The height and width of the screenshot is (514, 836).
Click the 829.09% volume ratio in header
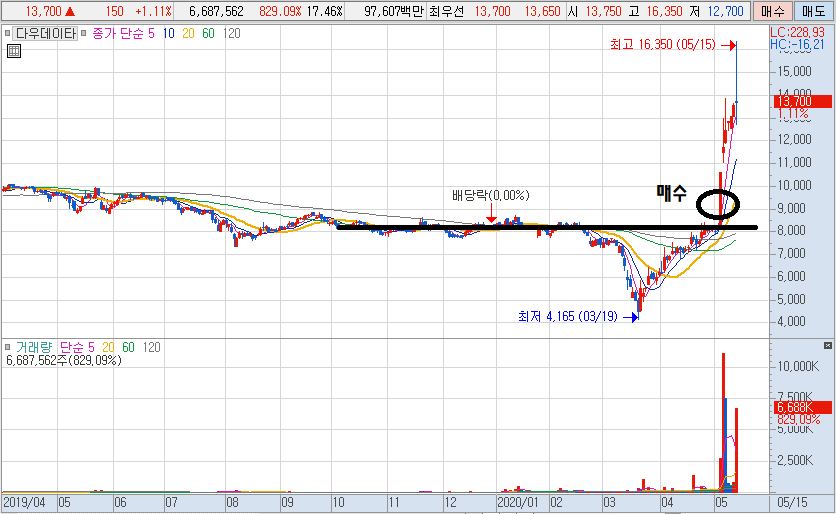280,11
